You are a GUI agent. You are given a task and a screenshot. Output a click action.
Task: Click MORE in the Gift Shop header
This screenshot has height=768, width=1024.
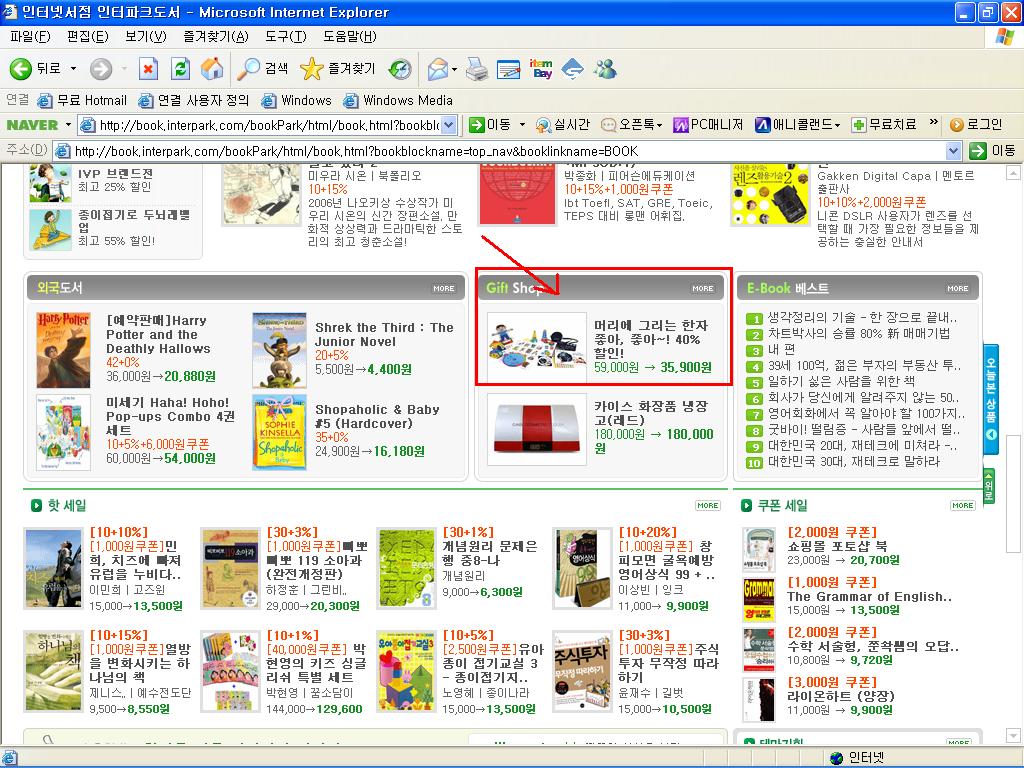click(x=703, y=288)
